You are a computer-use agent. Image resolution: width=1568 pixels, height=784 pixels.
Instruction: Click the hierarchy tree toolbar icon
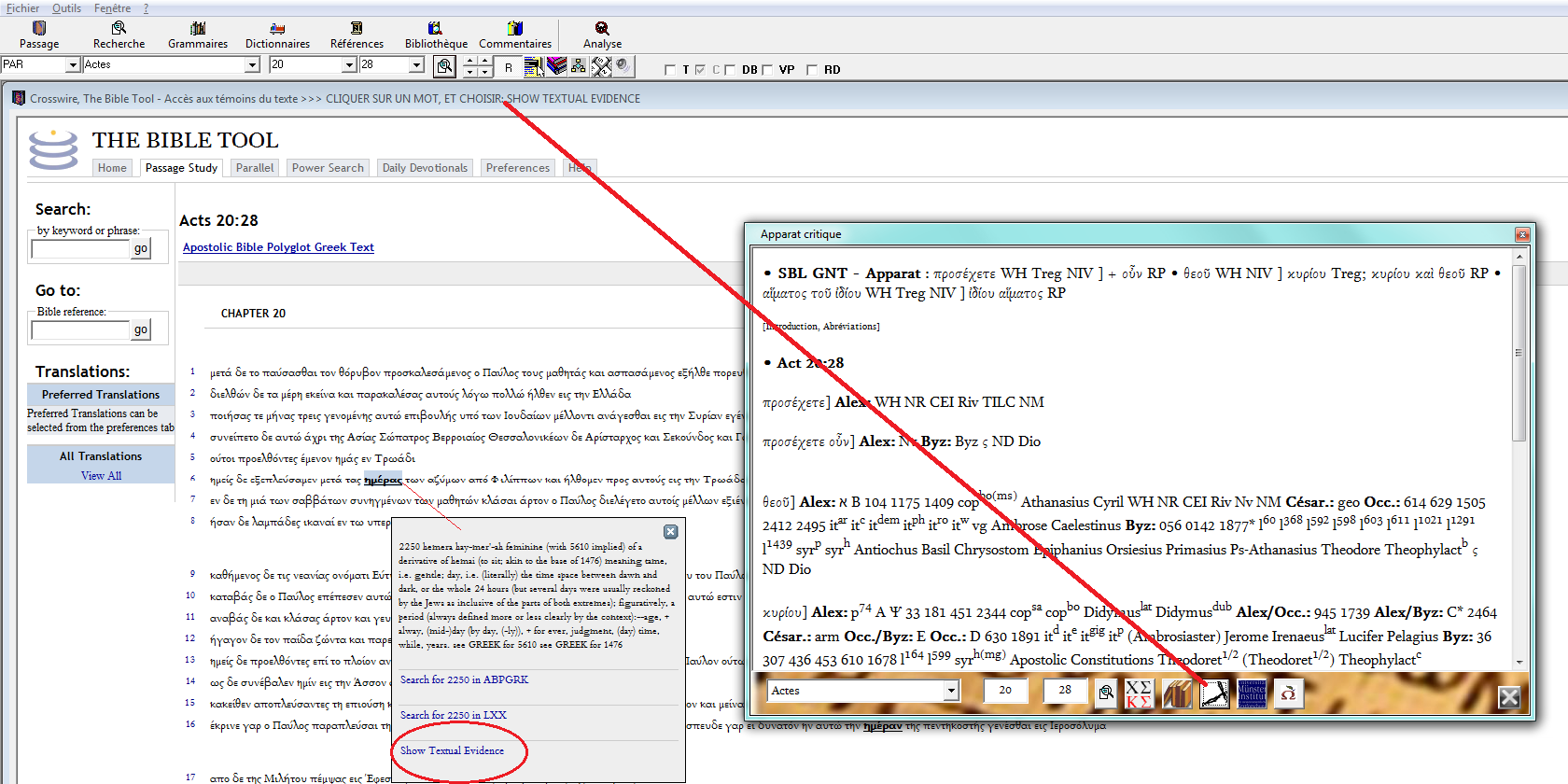(x=579, y=65)
